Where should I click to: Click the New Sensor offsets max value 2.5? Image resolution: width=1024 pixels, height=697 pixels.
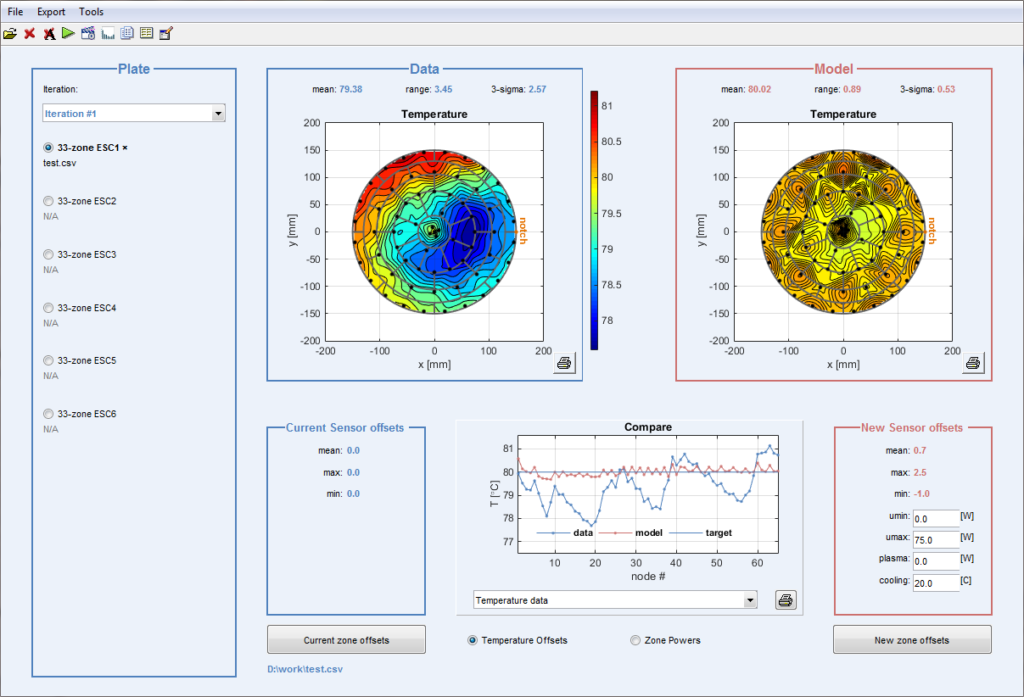[920, 472]
